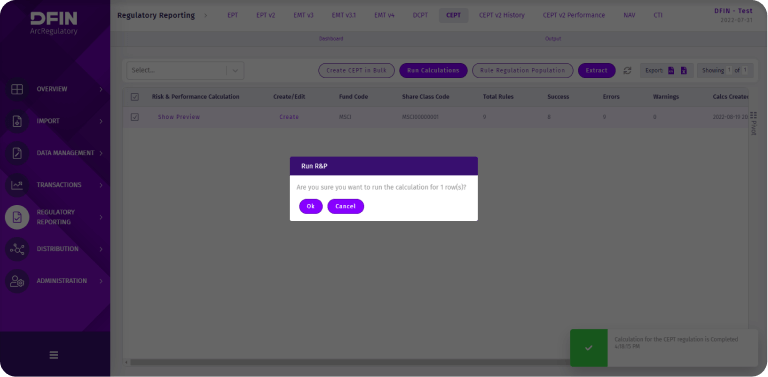Click the Total Rules column header

[x=498, y=97]
